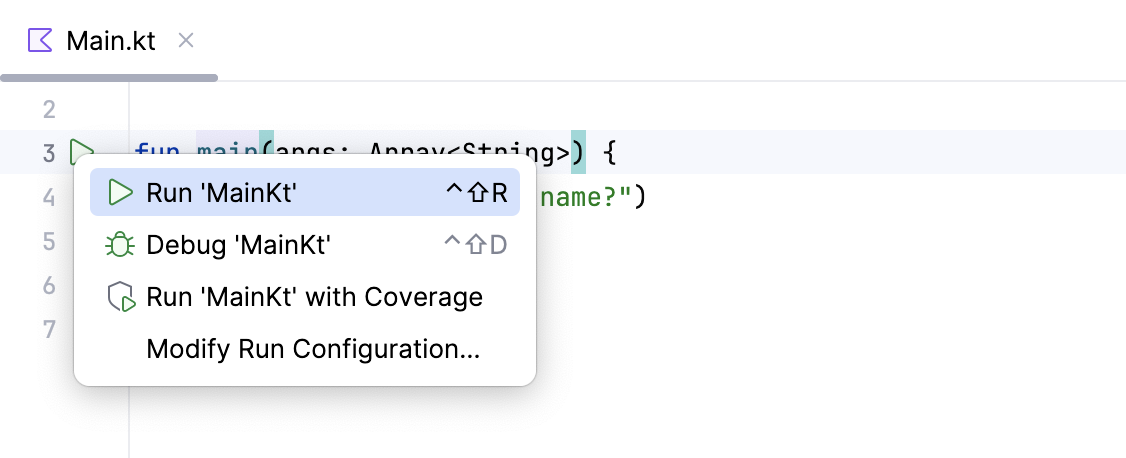Open Modify Run Configuration...
The width and height of the screenshot is (1126, 458).
point(313,349)
